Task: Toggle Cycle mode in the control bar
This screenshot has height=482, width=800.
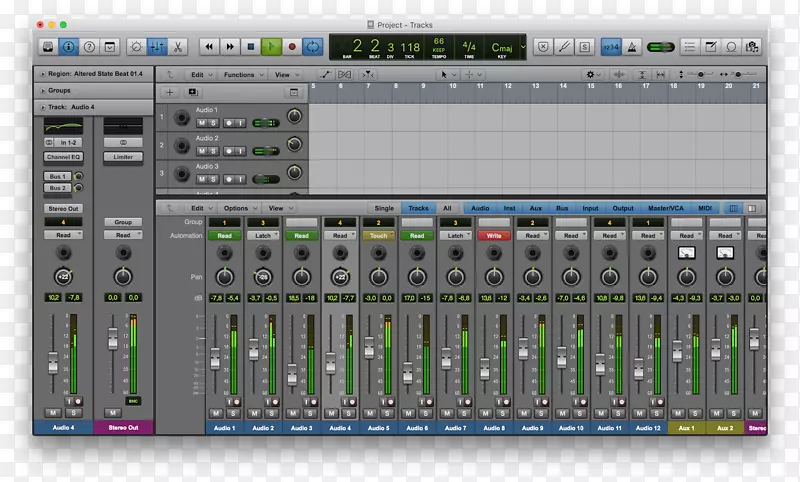Action: point(313,46)
